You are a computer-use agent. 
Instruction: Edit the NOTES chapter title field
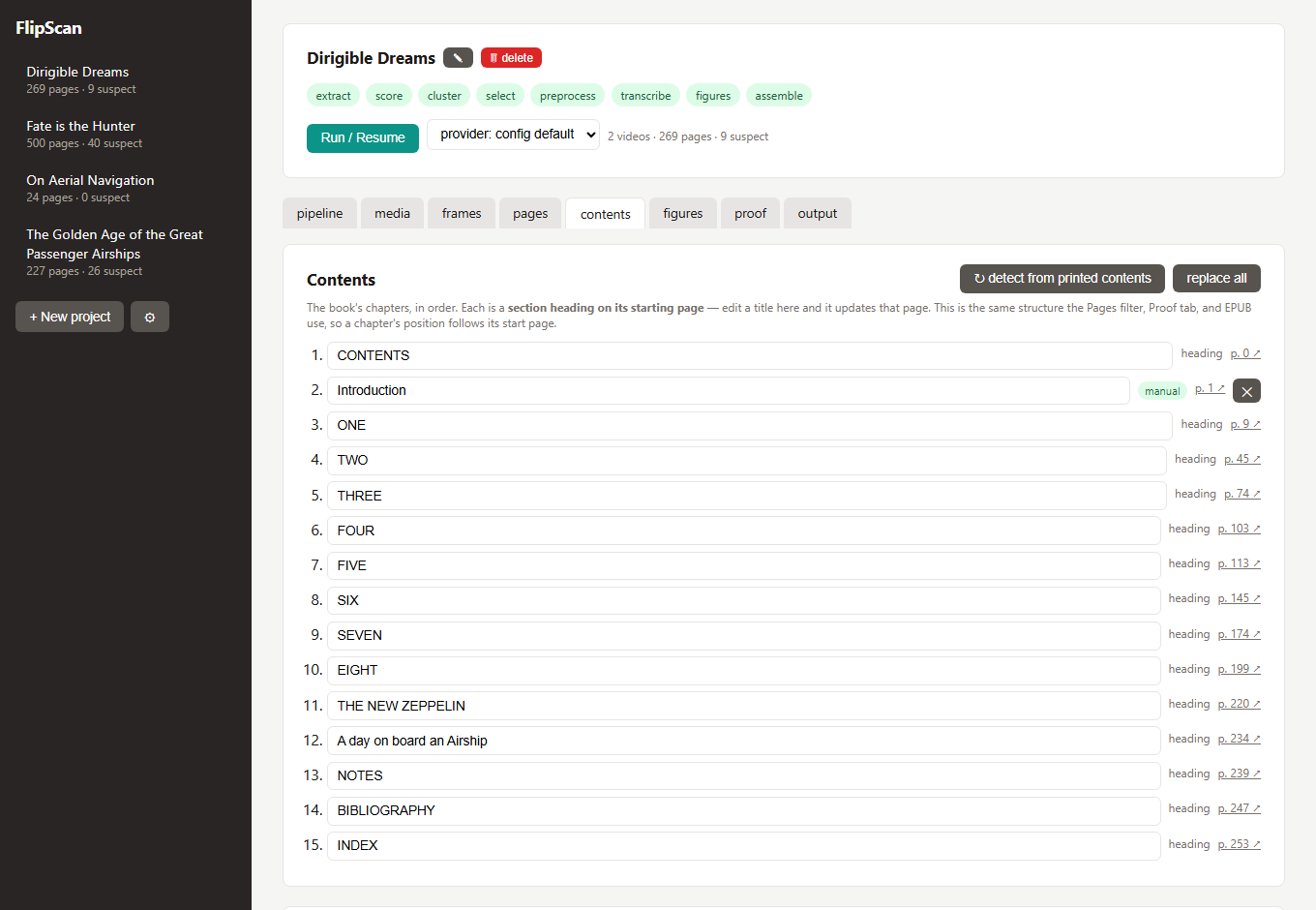coord(743,775)
